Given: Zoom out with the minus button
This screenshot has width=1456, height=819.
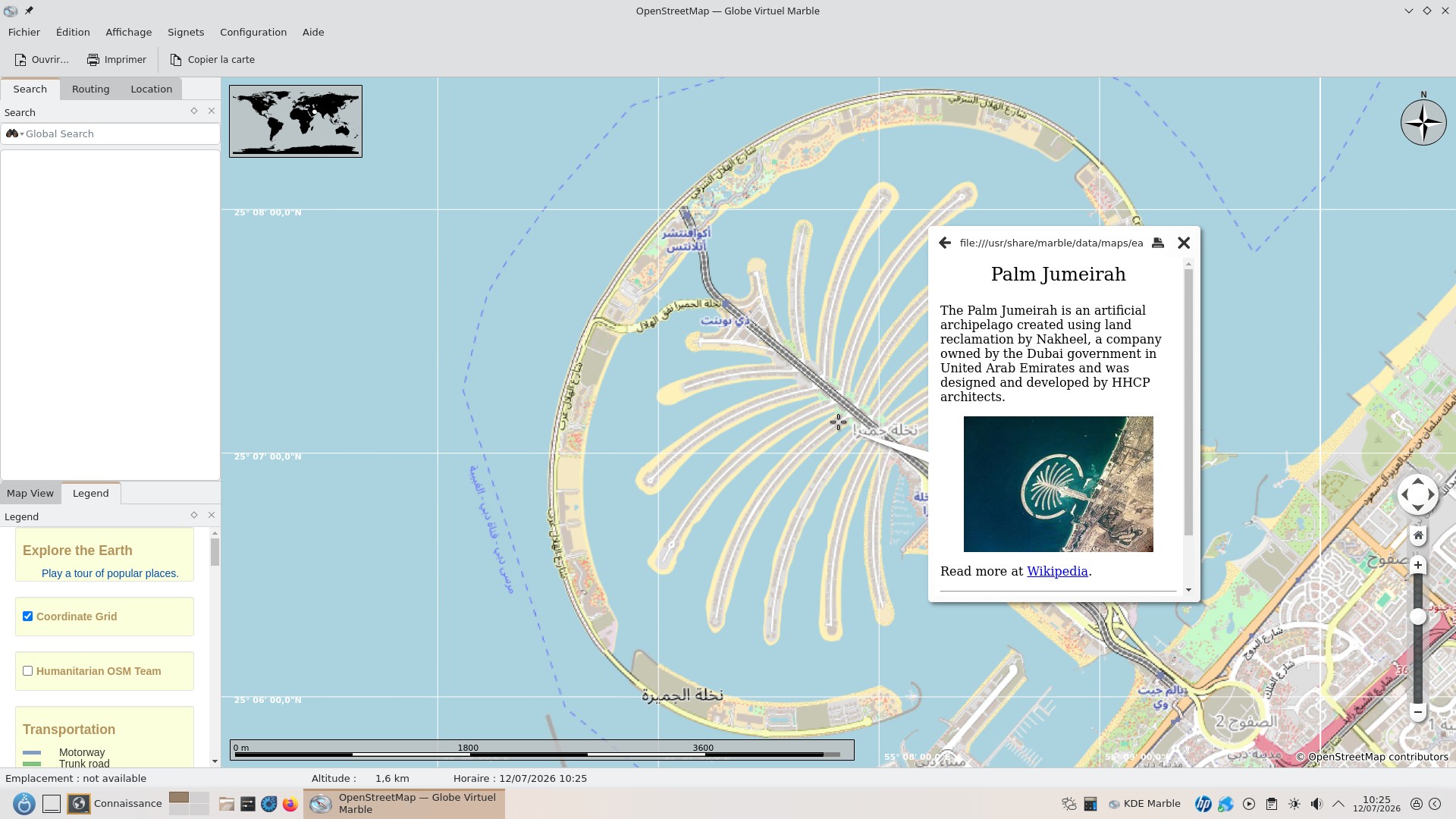Looking at the screenshot, I should 1418,712.
